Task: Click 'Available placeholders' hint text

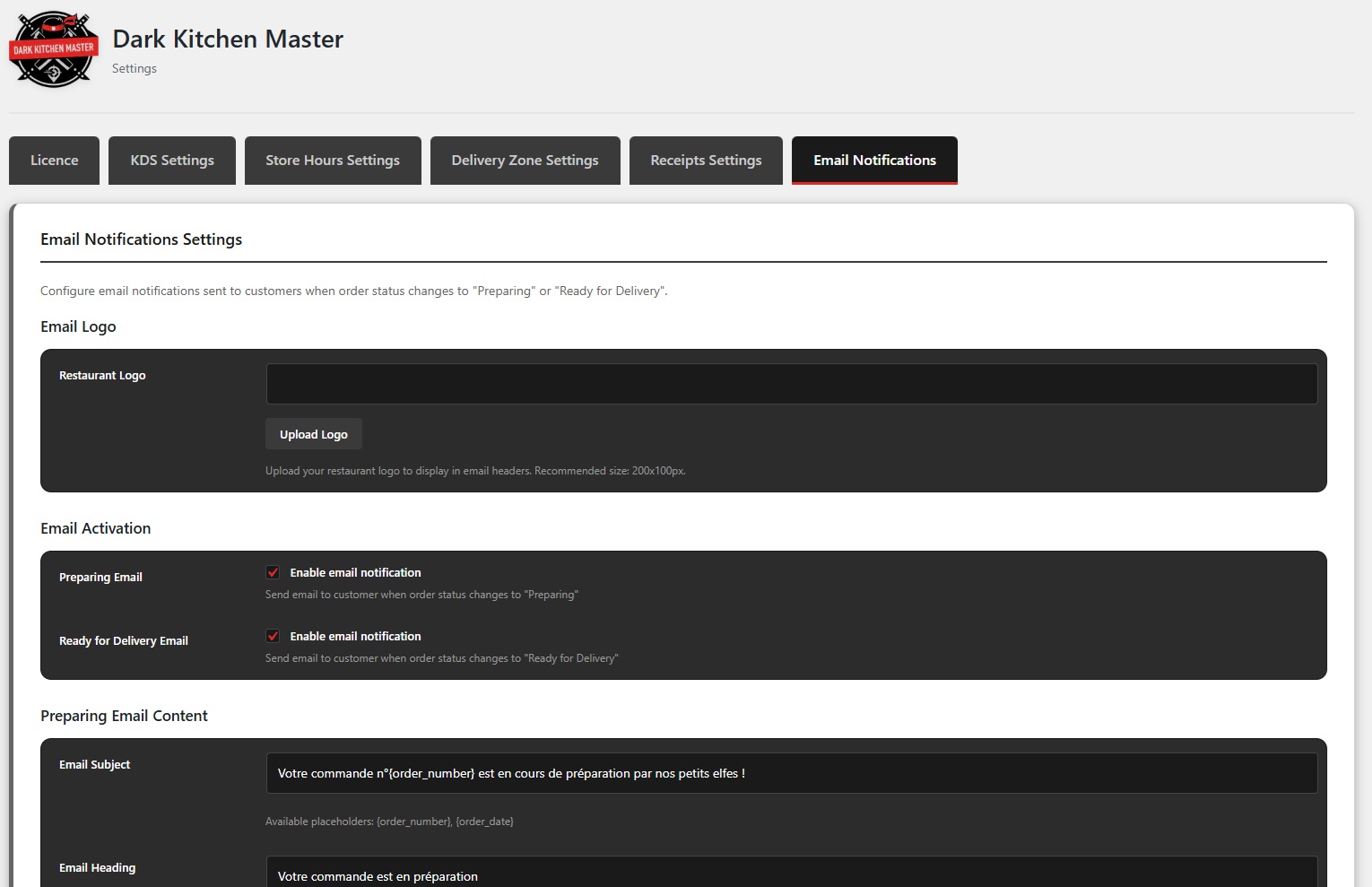Action: [x=389, y=822]
